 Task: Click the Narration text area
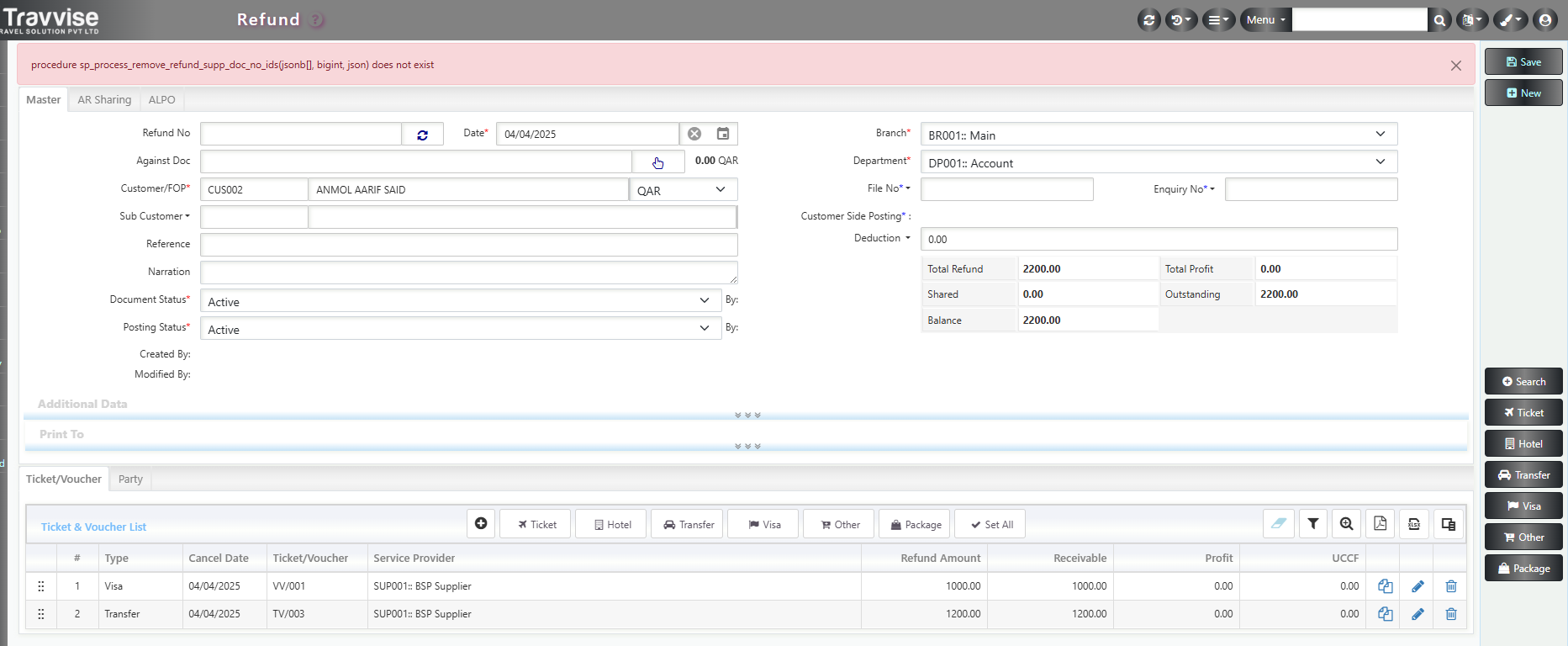pos(469,273)
